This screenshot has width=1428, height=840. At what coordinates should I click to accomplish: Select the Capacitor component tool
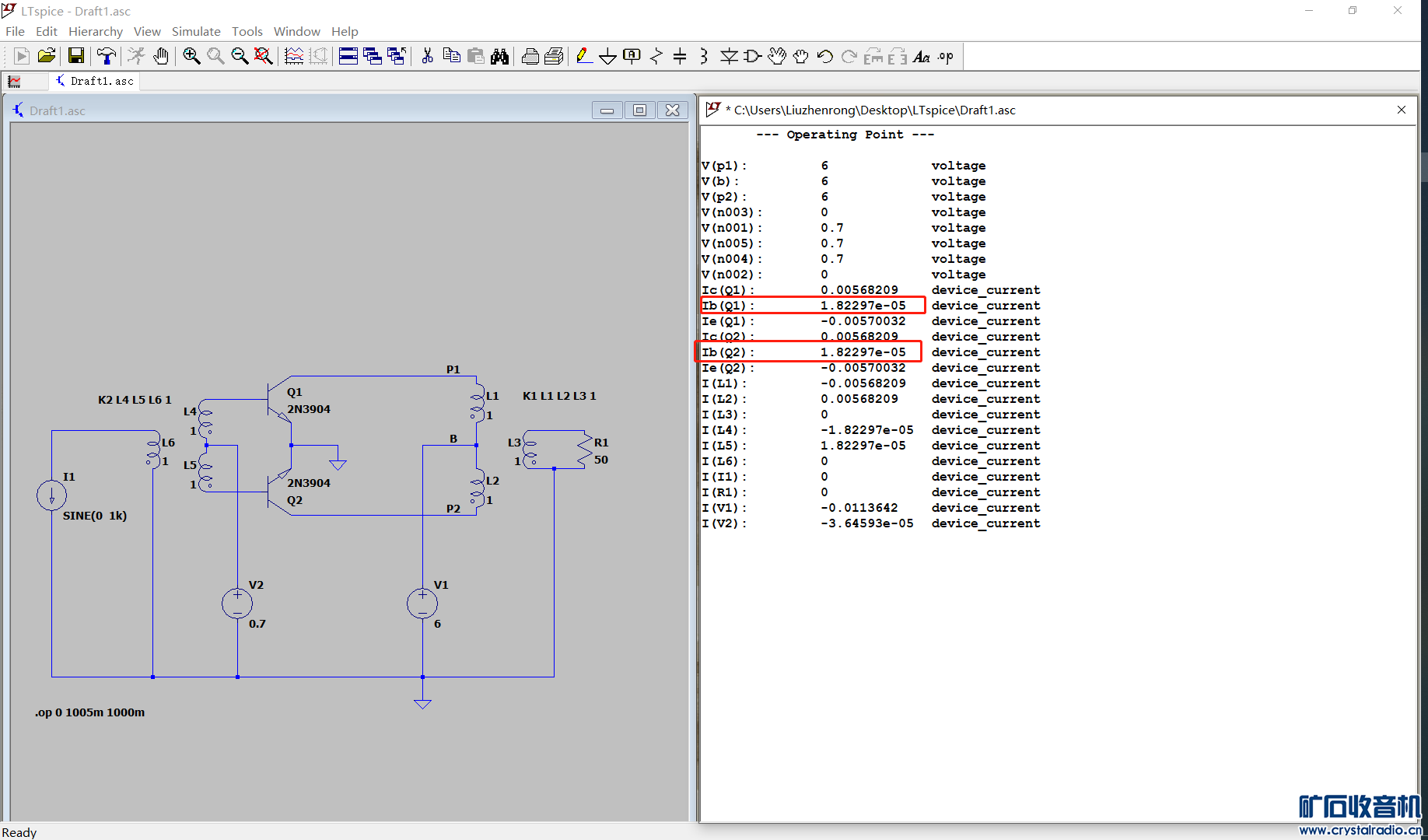click(x=680, y=56)
